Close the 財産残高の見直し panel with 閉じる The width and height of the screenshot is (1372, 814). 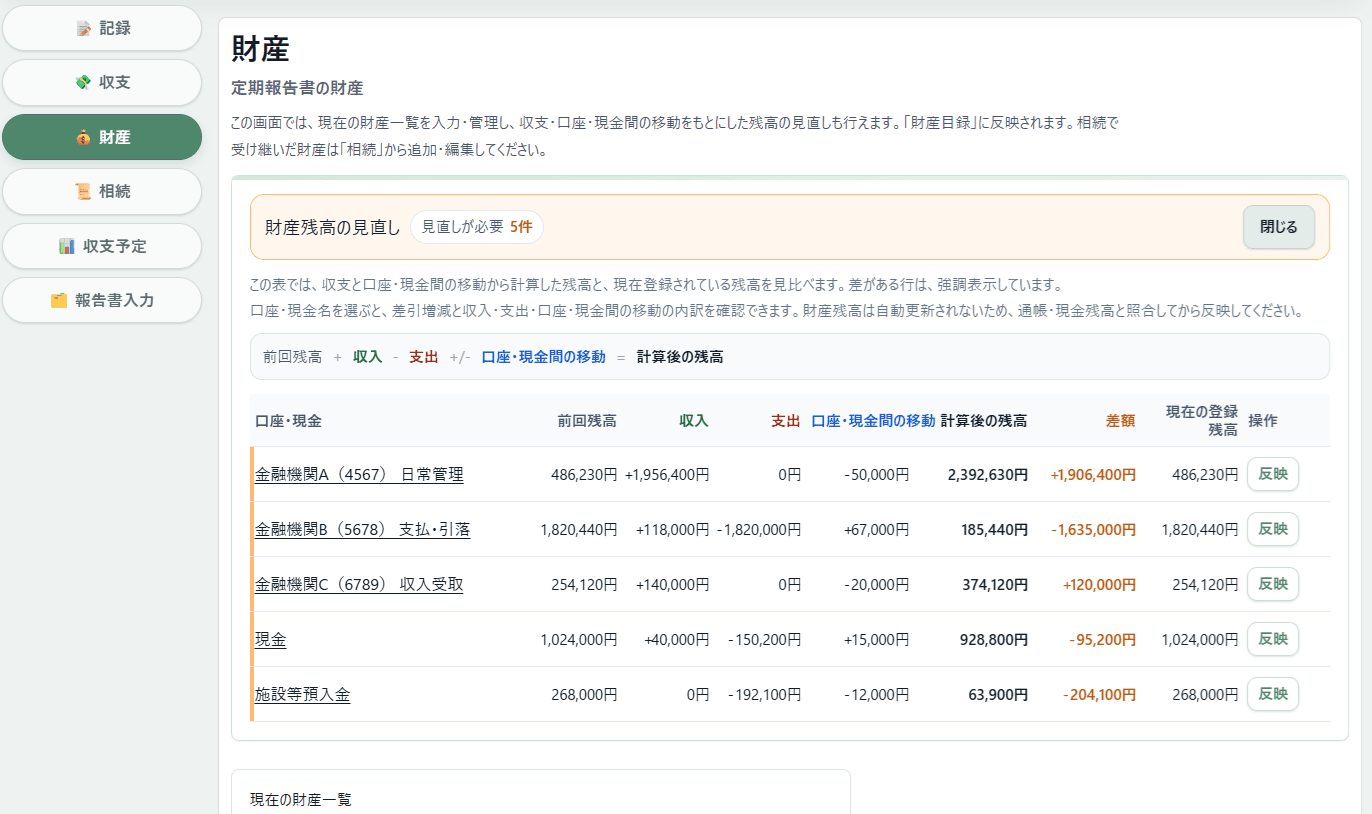tap(1279, 227)
